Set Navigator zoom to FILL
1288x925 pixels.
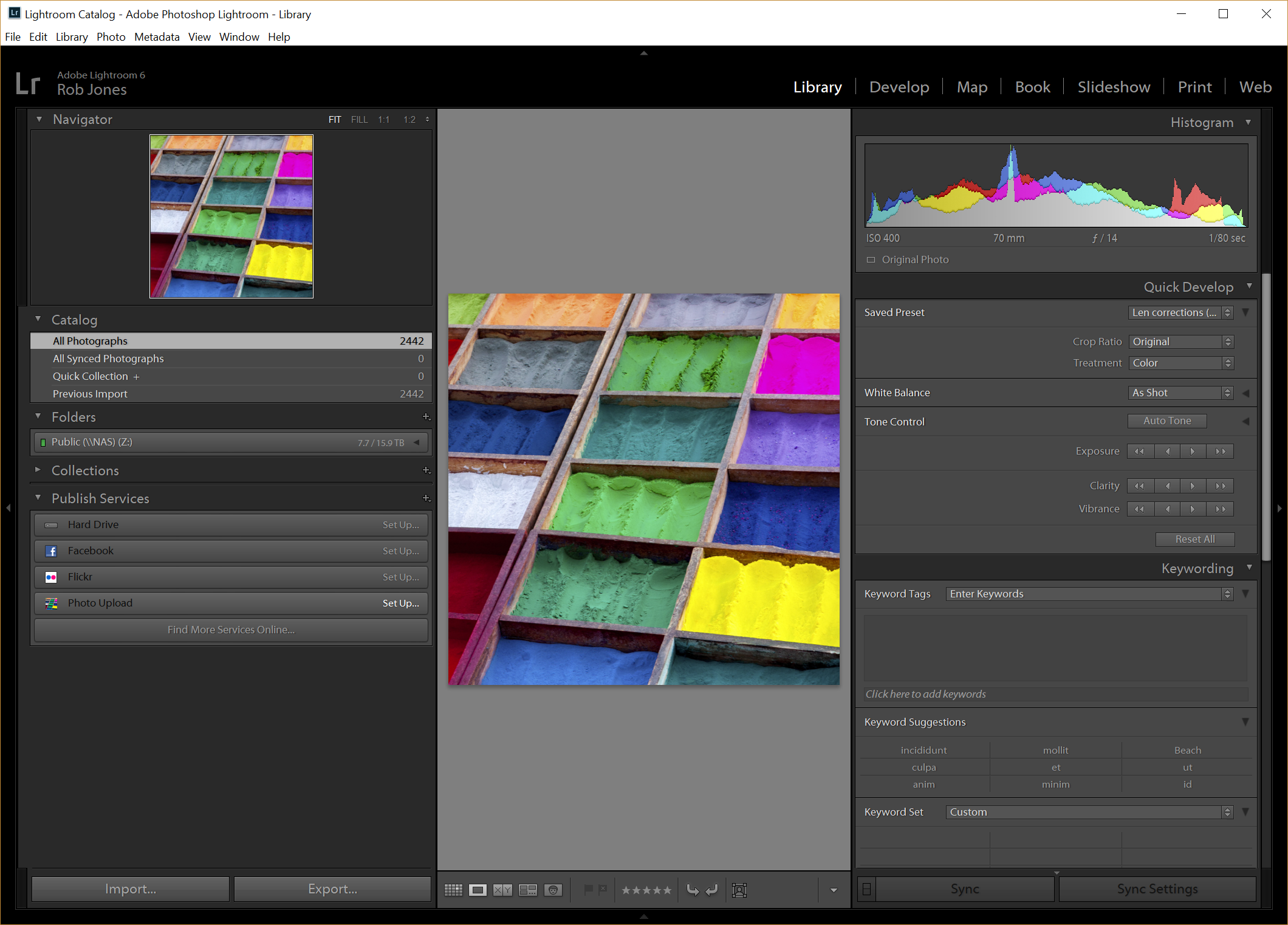[x=359, y=120]
